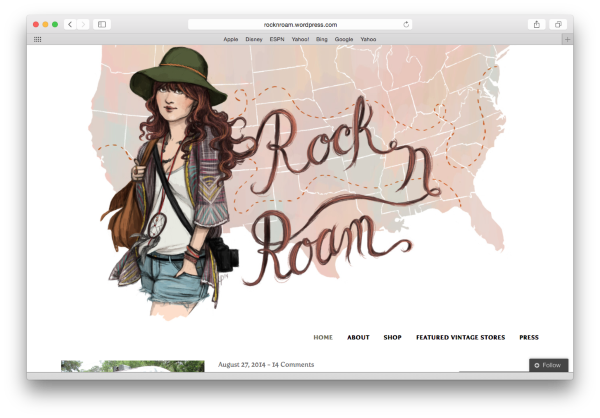600x418 pixels.
Task: Open the Apple bookmark in Favorites bar
Action: (x=231, y=39)
